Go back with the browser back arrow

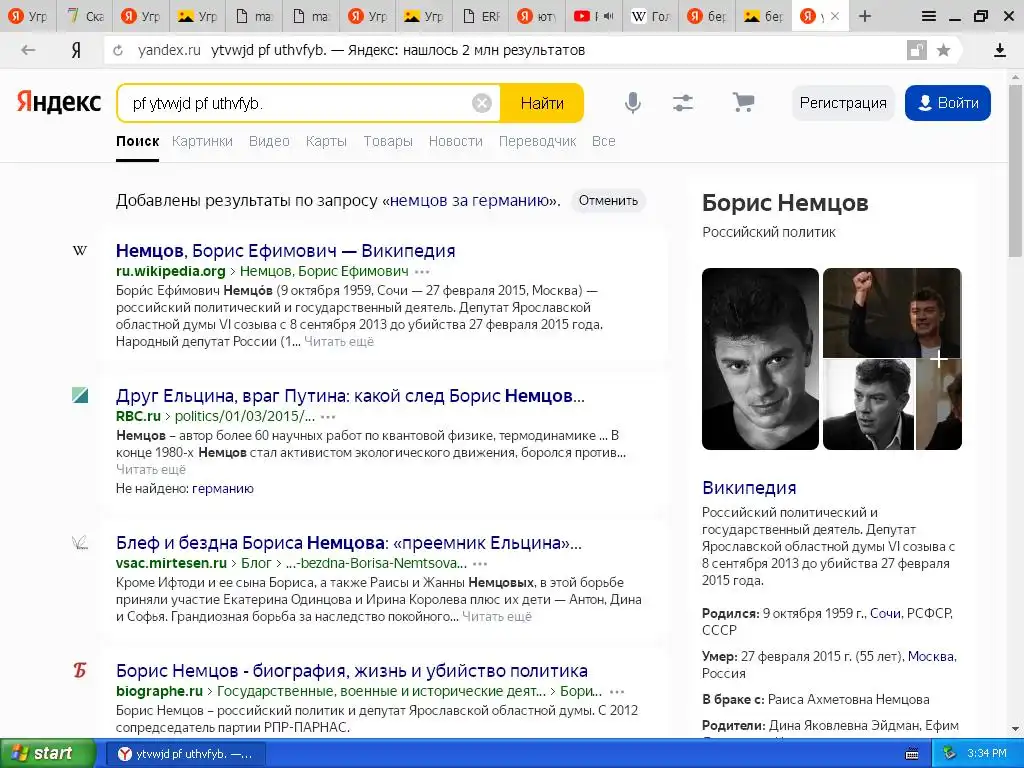(x=27, y=50)
